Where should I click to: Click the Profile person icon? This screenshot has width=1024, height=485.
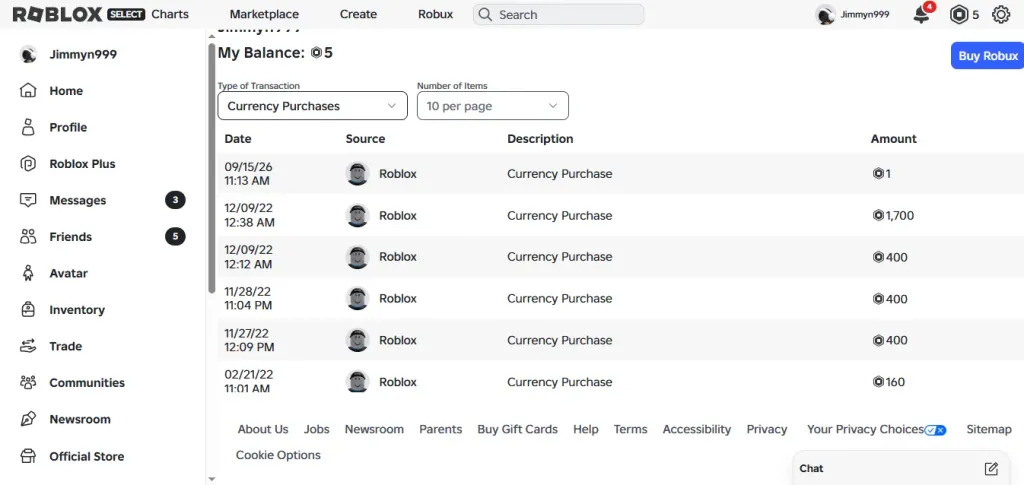point(28,127)
